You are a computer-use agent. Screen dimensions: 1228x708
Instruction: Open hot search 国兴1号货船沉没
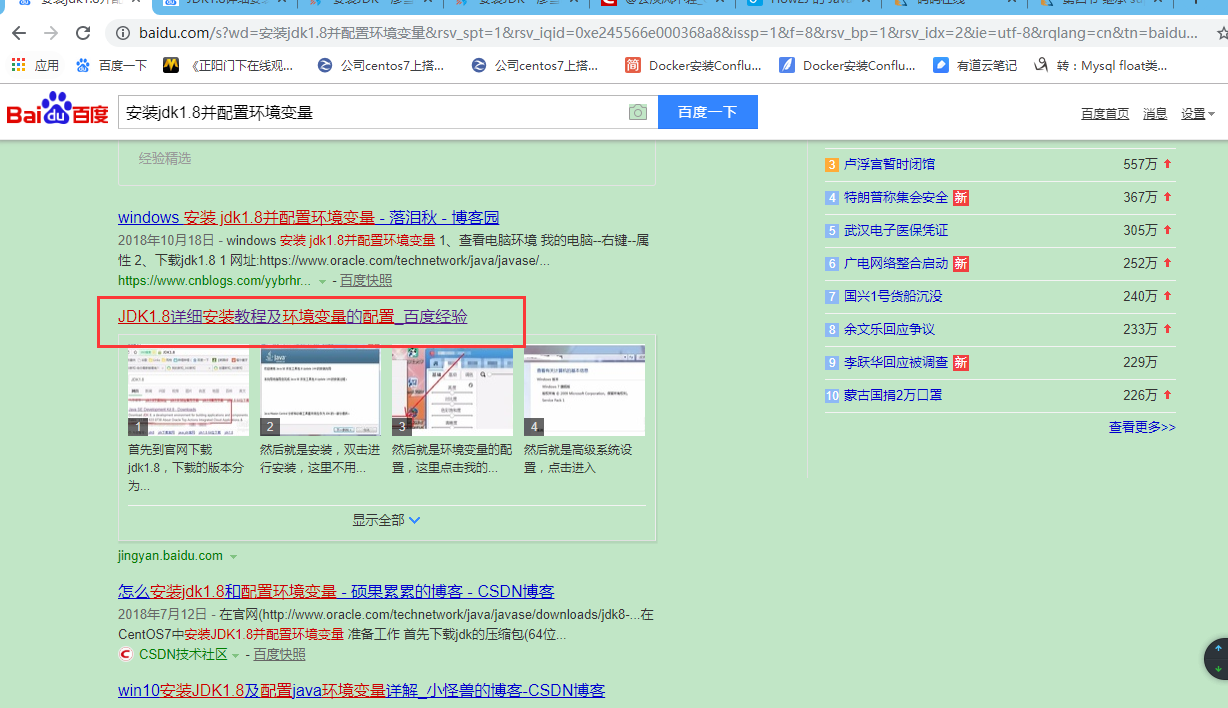(x=893, y=296)
